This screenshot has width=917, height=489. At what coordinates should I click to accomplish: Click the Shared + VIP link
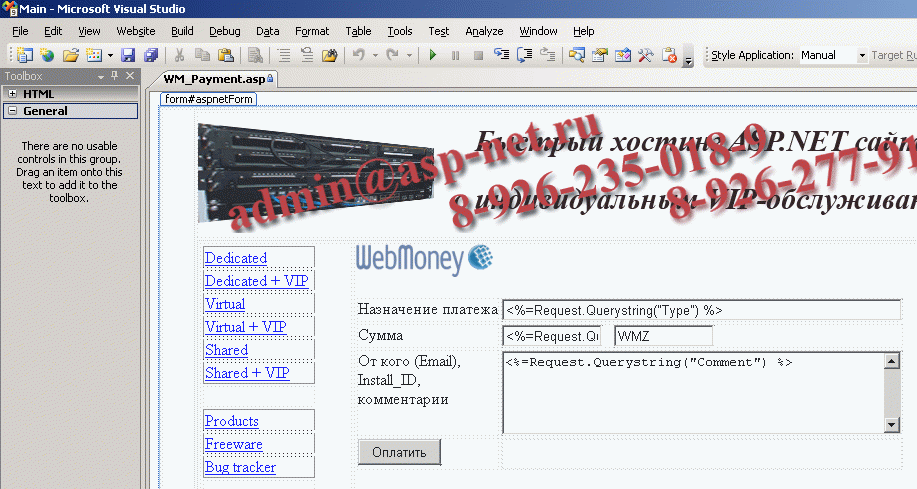(247, 373)
